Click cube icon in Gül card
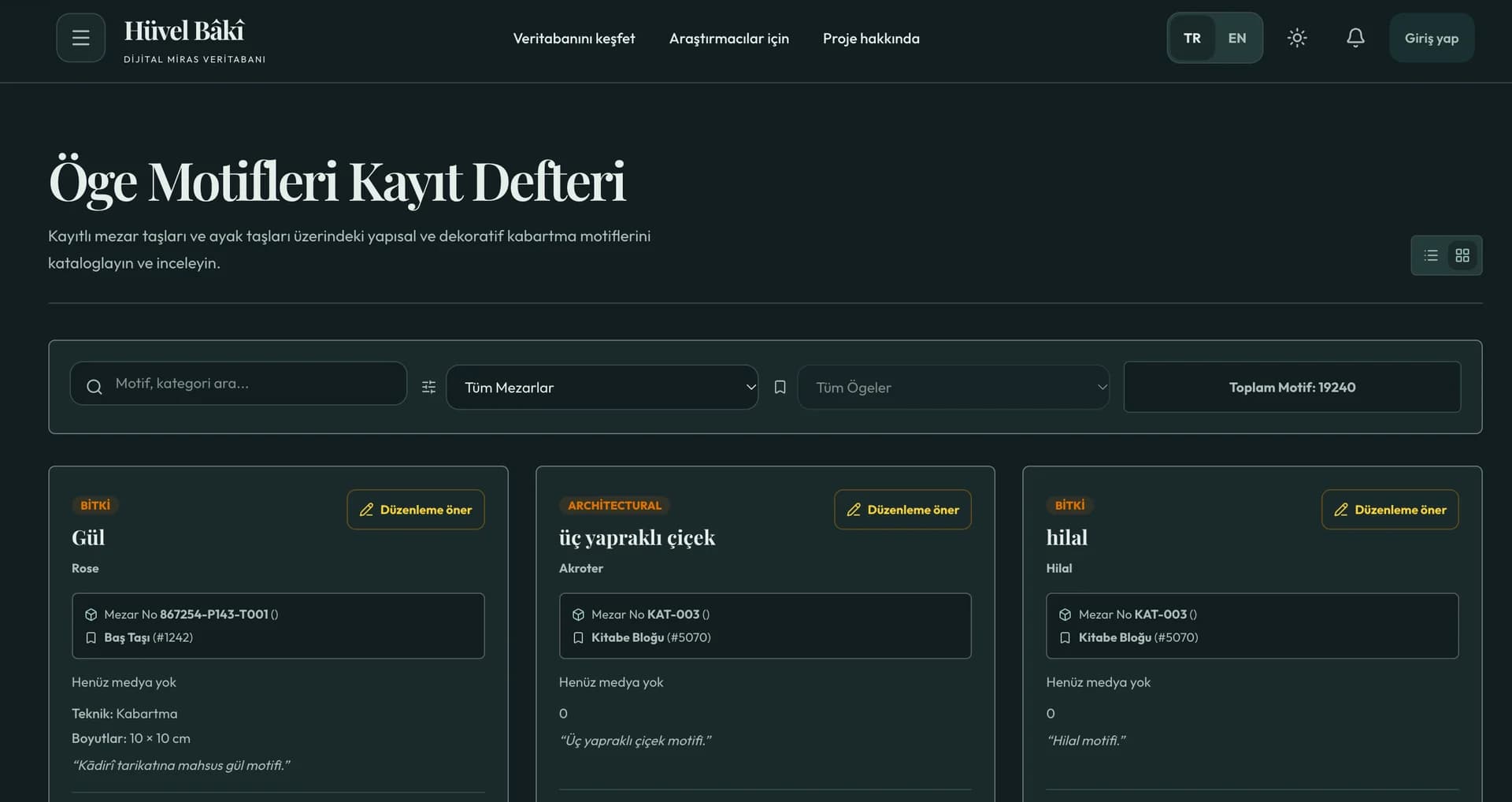The image size is (1512, 802). pyautogui.click(x=91, y=614)
